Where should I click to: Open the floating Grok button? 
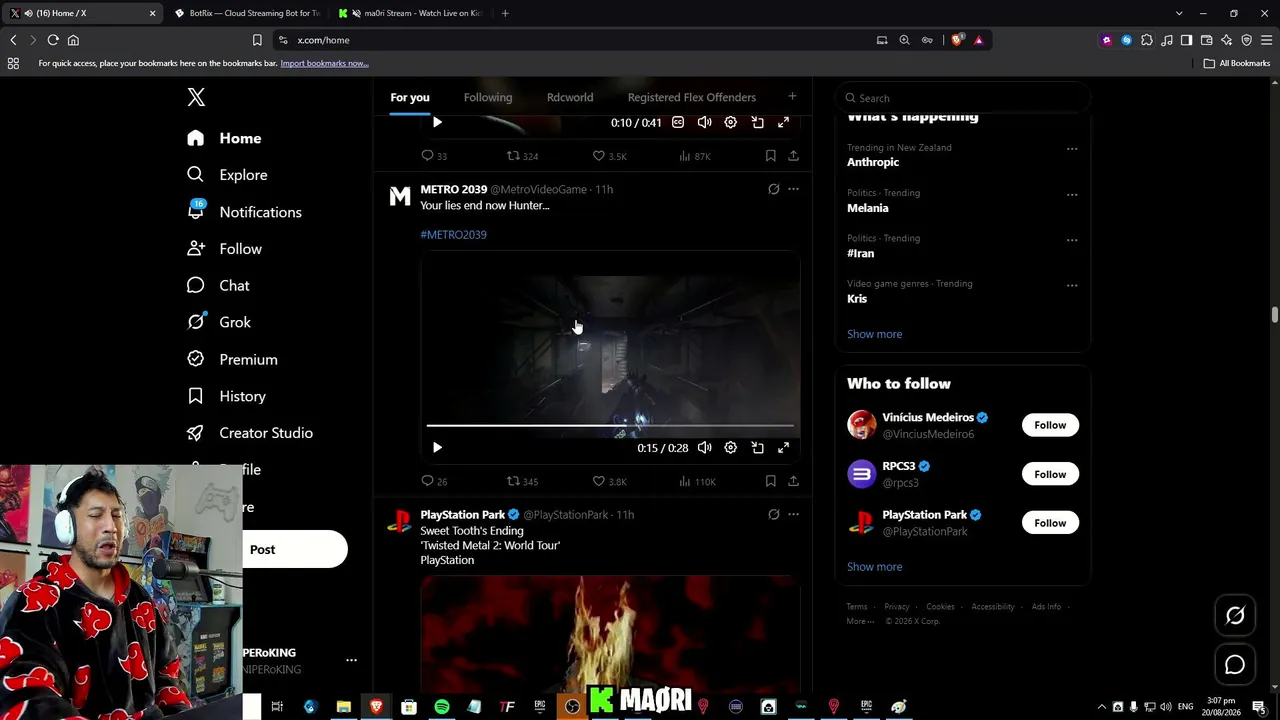[x=1235, y=616]
